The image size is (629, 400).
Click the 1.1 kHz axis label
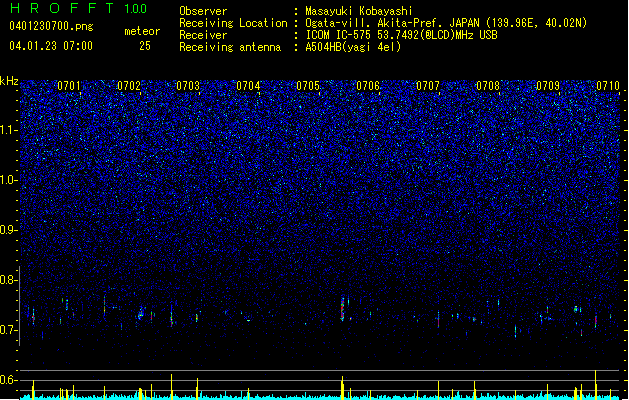click(x=9, y=130)
